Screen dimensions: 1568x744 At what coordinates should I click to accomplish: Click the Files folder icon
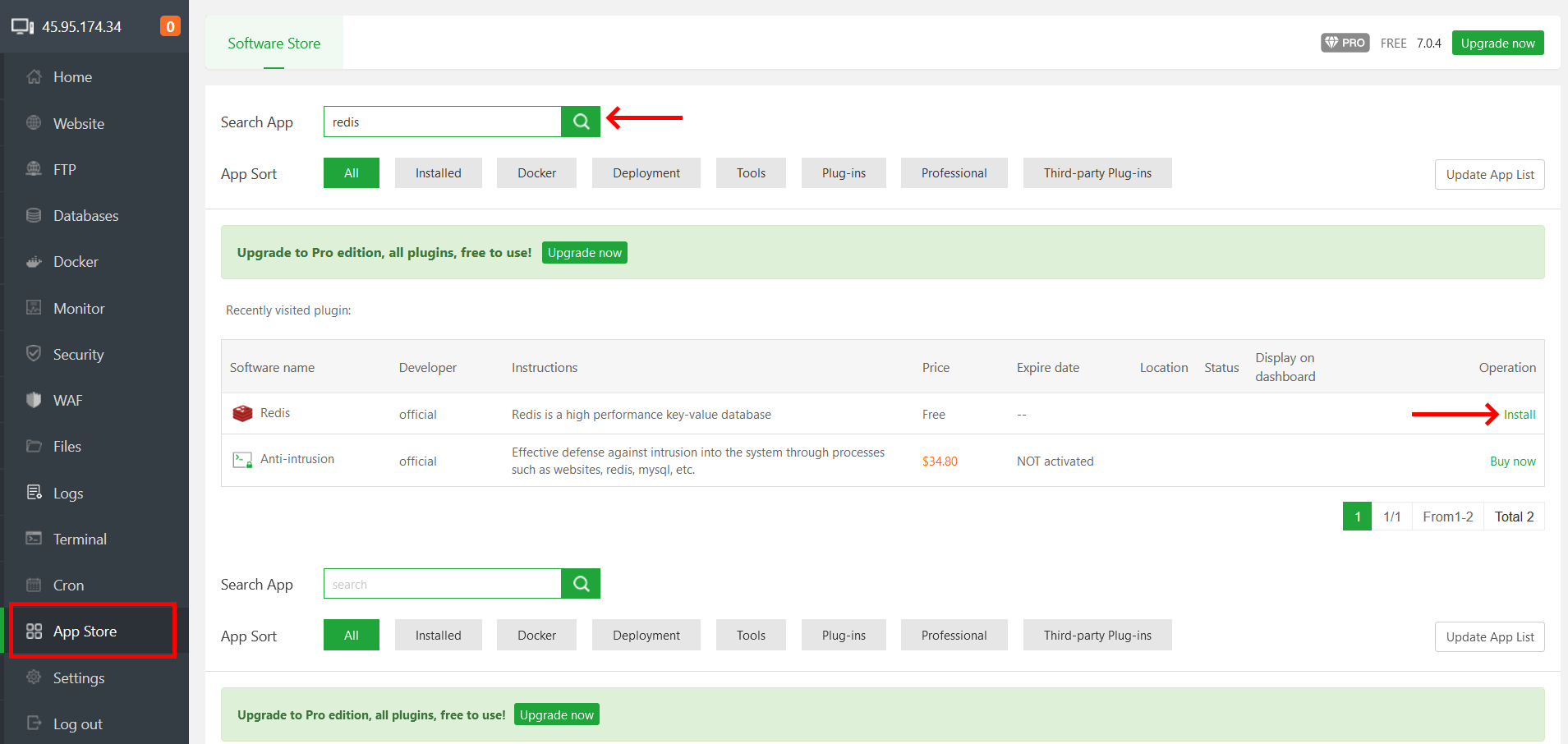pos(34,446)
